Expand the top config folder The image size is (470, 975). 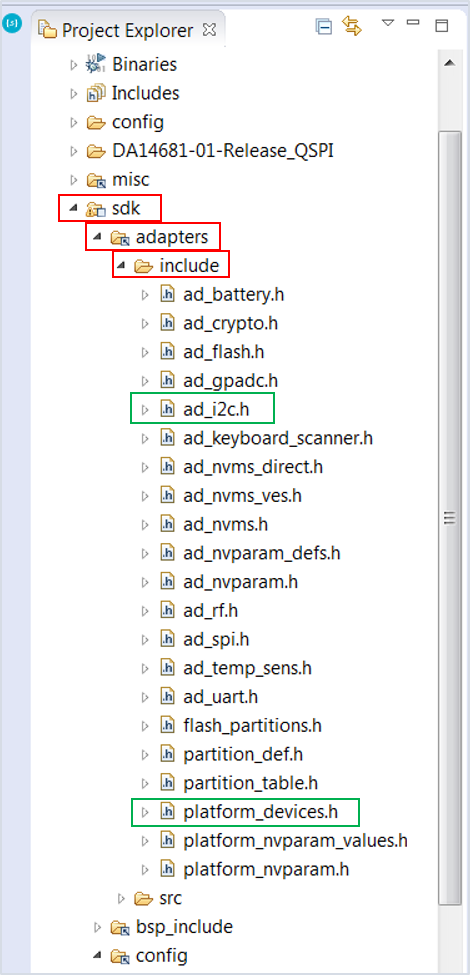tap(74, 122)
